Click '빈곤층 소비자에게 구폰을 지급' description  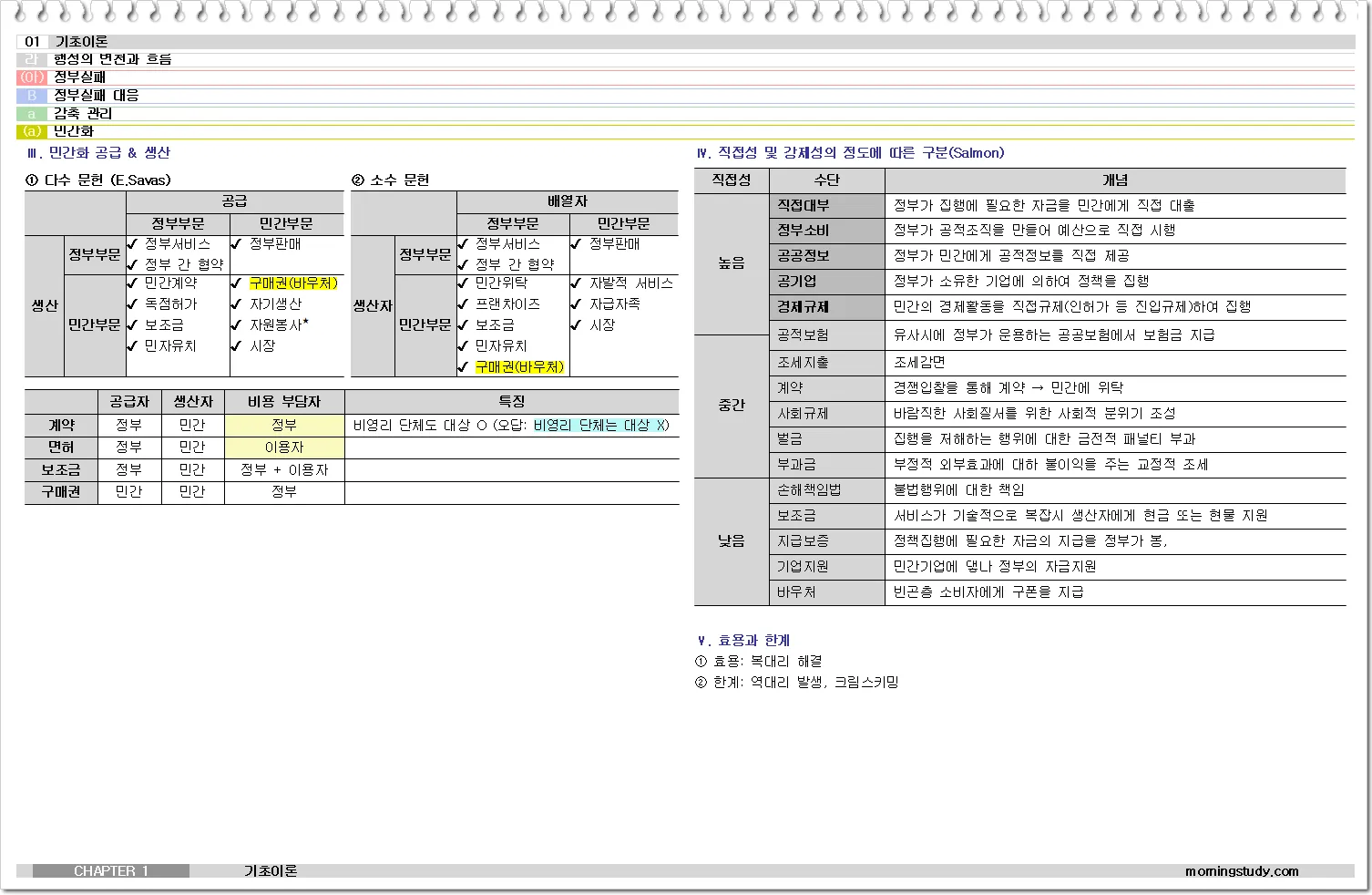988,592
